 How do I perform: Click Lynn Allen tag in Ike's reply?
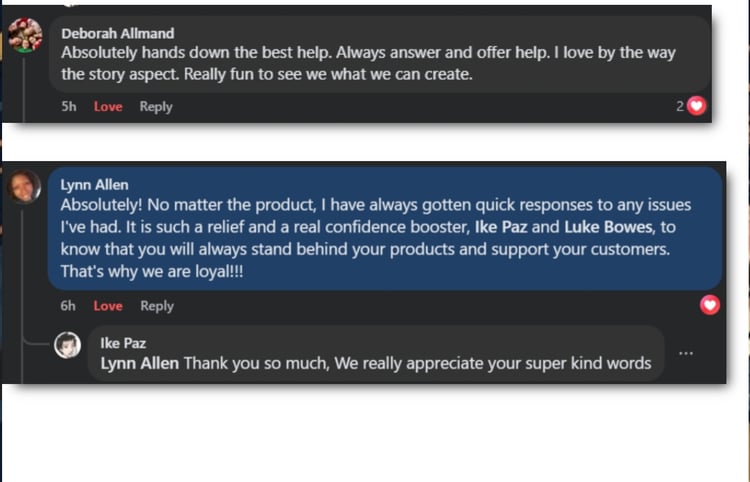tap(140, 363)
